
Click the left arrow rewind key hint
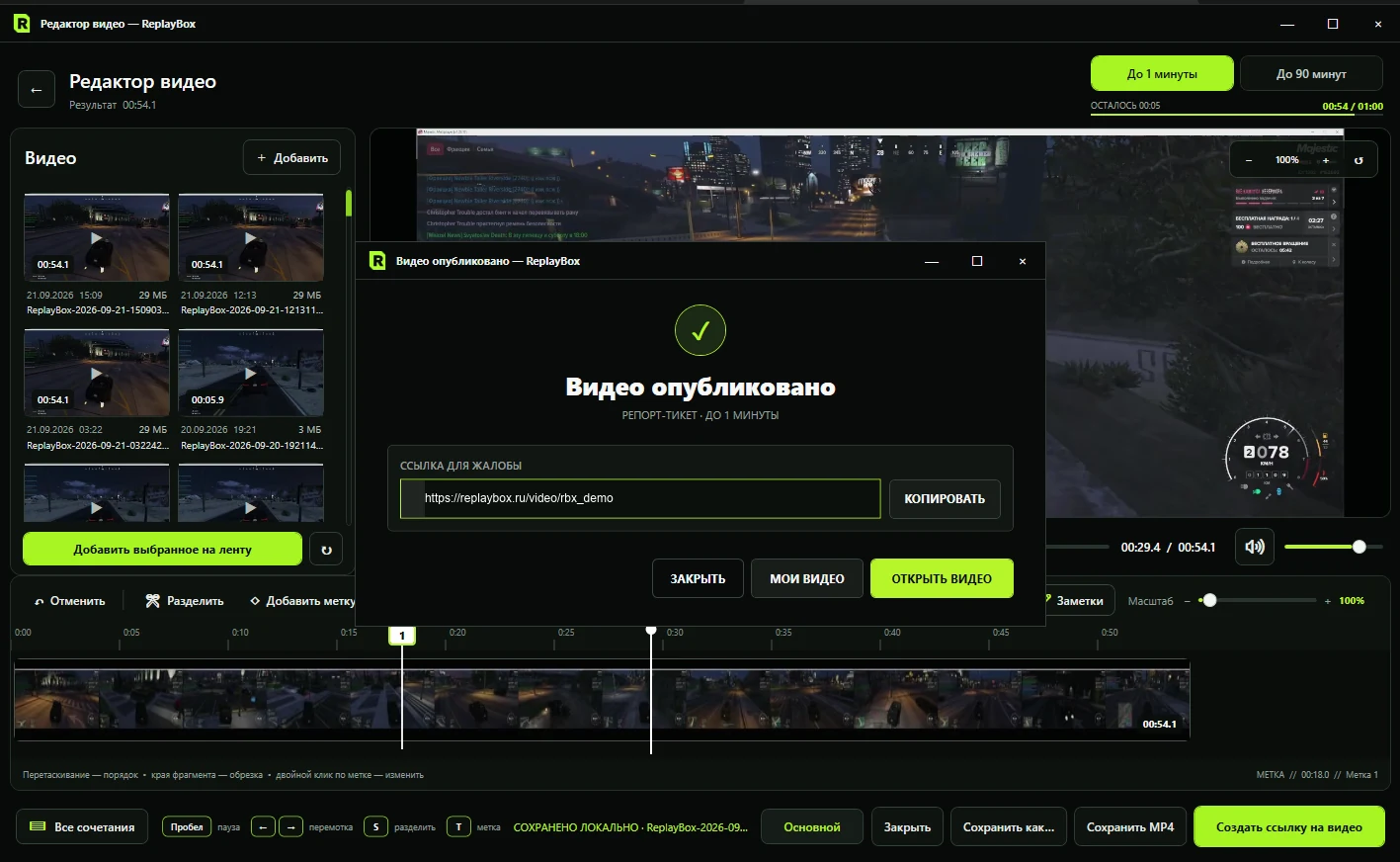[x=263, y=827]
